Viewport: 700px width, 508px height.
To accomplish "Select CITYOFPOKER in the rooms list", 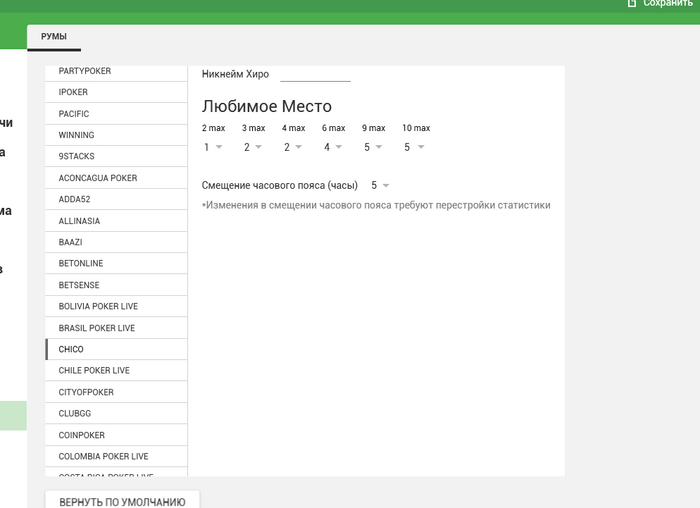I will pyautogui.click(x=116, y=392).
